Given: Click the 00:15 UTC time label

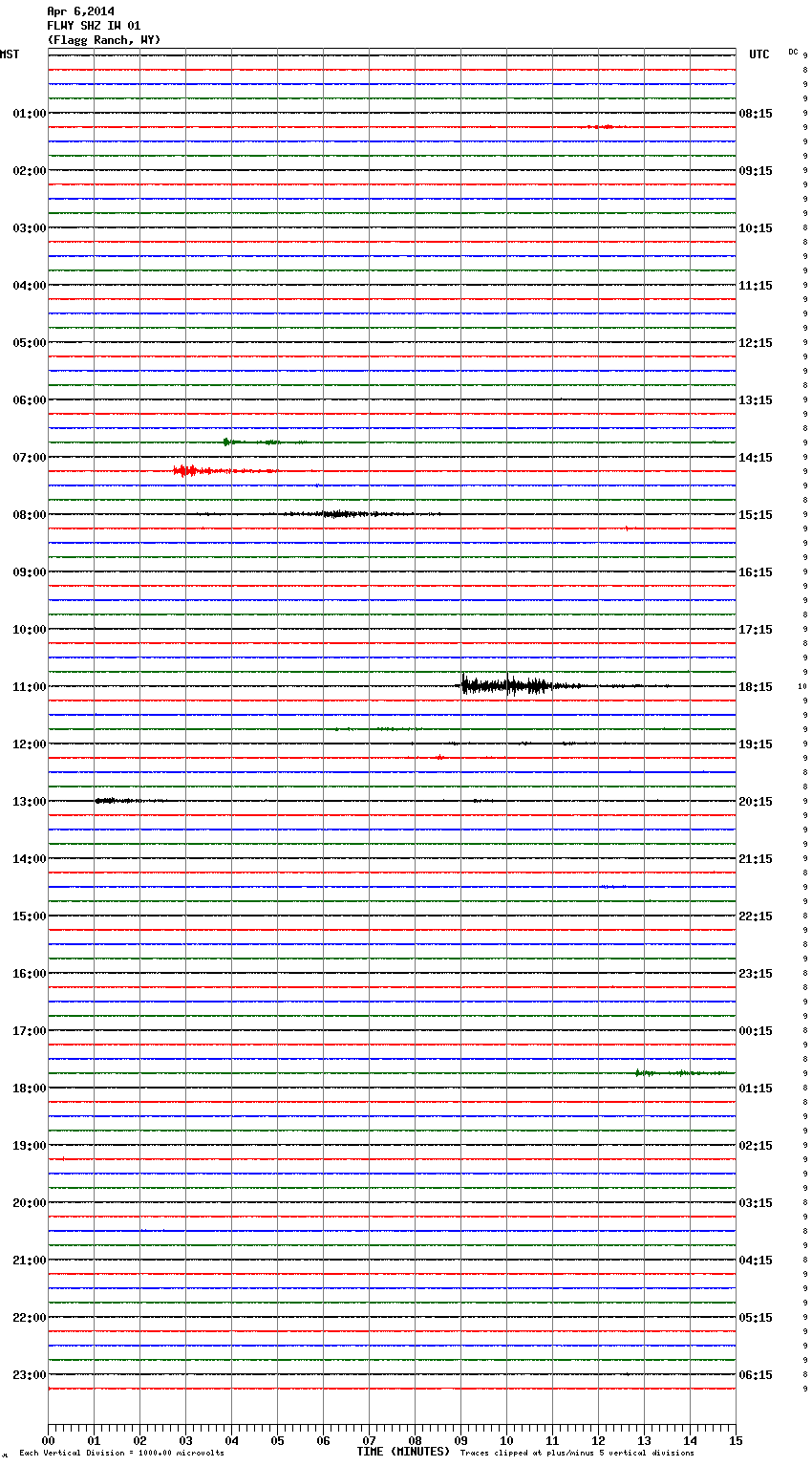Looking at the screenshot, I should coord(756,1031).
